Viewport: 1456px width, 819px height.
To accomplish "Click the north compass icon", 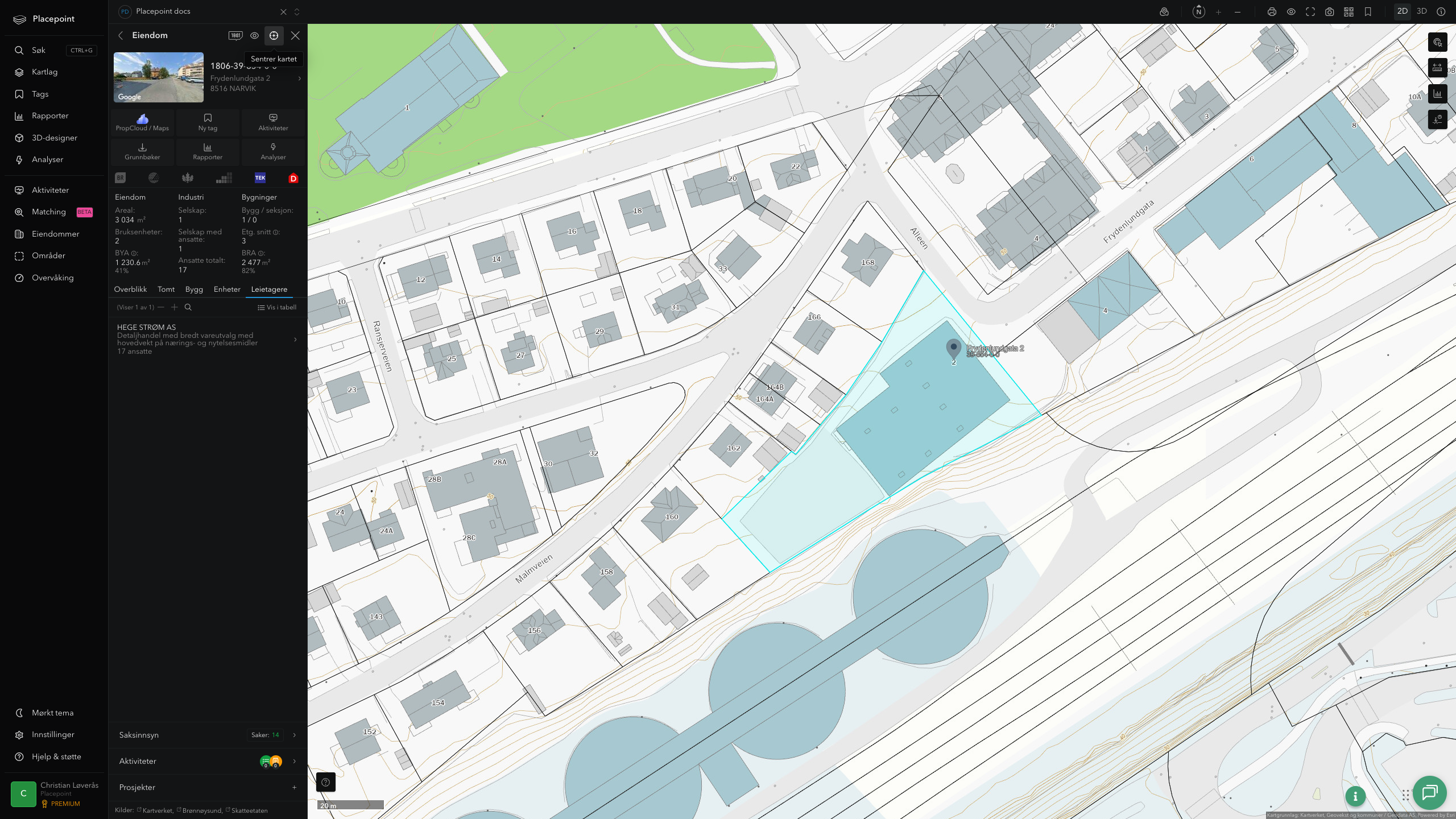I will 1198,11.
